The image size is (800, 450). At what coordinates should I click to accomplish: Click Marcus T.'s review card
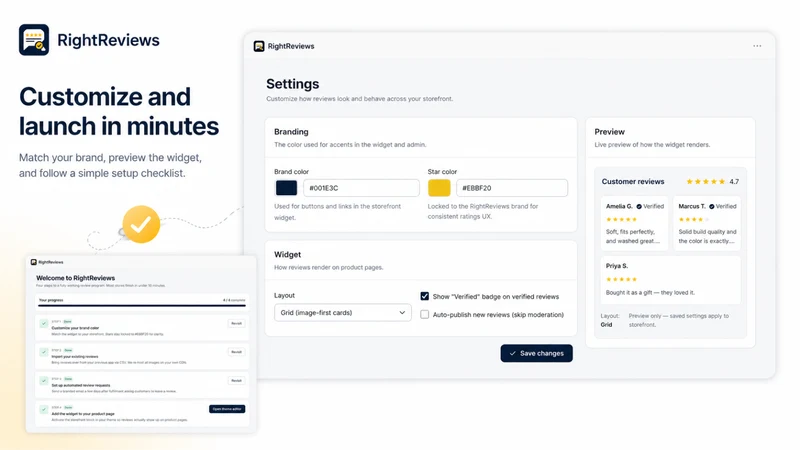(x=707, y=224)
